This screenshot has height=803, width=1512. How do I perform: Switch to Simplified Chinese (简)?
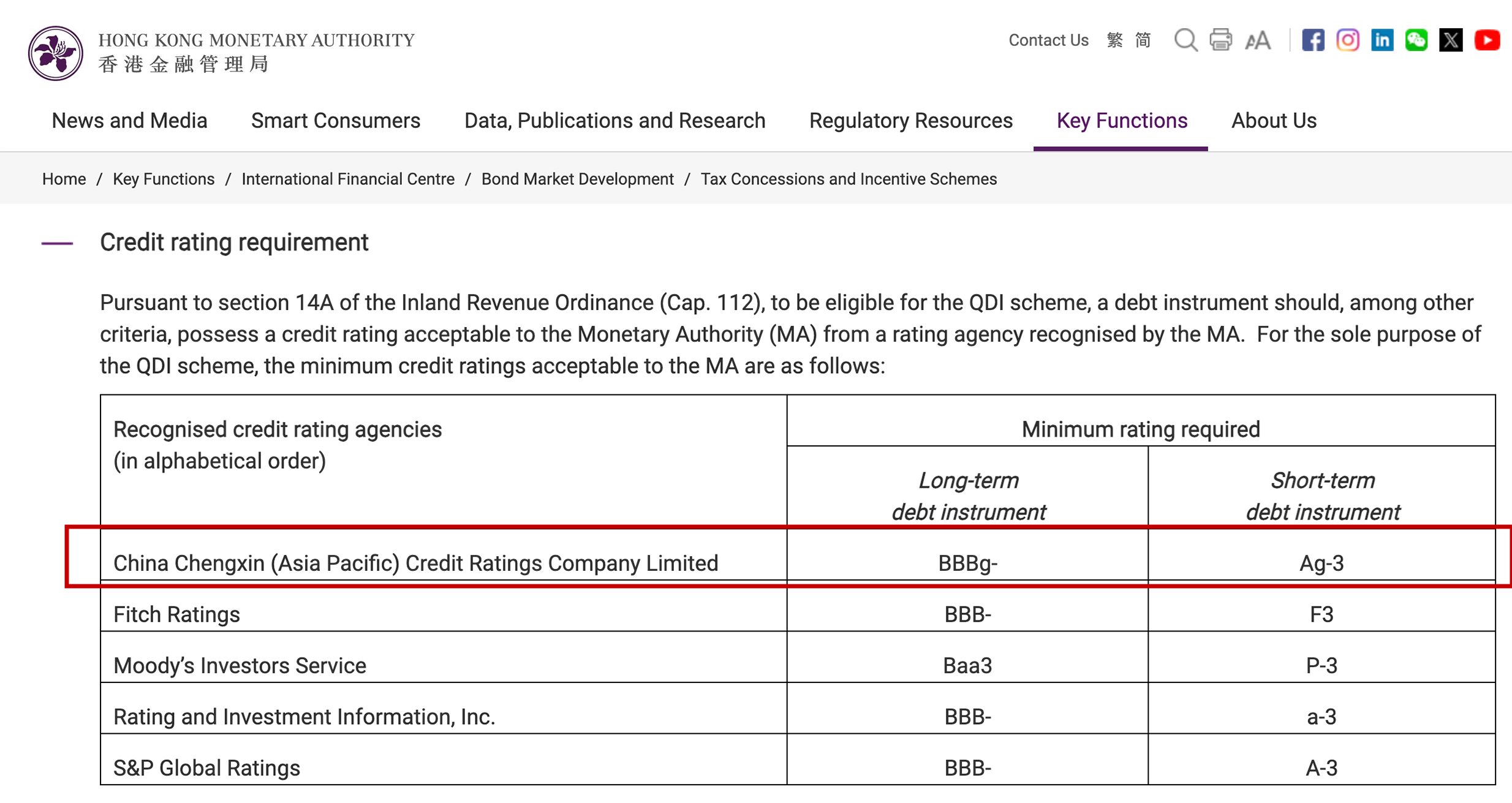1143,40
